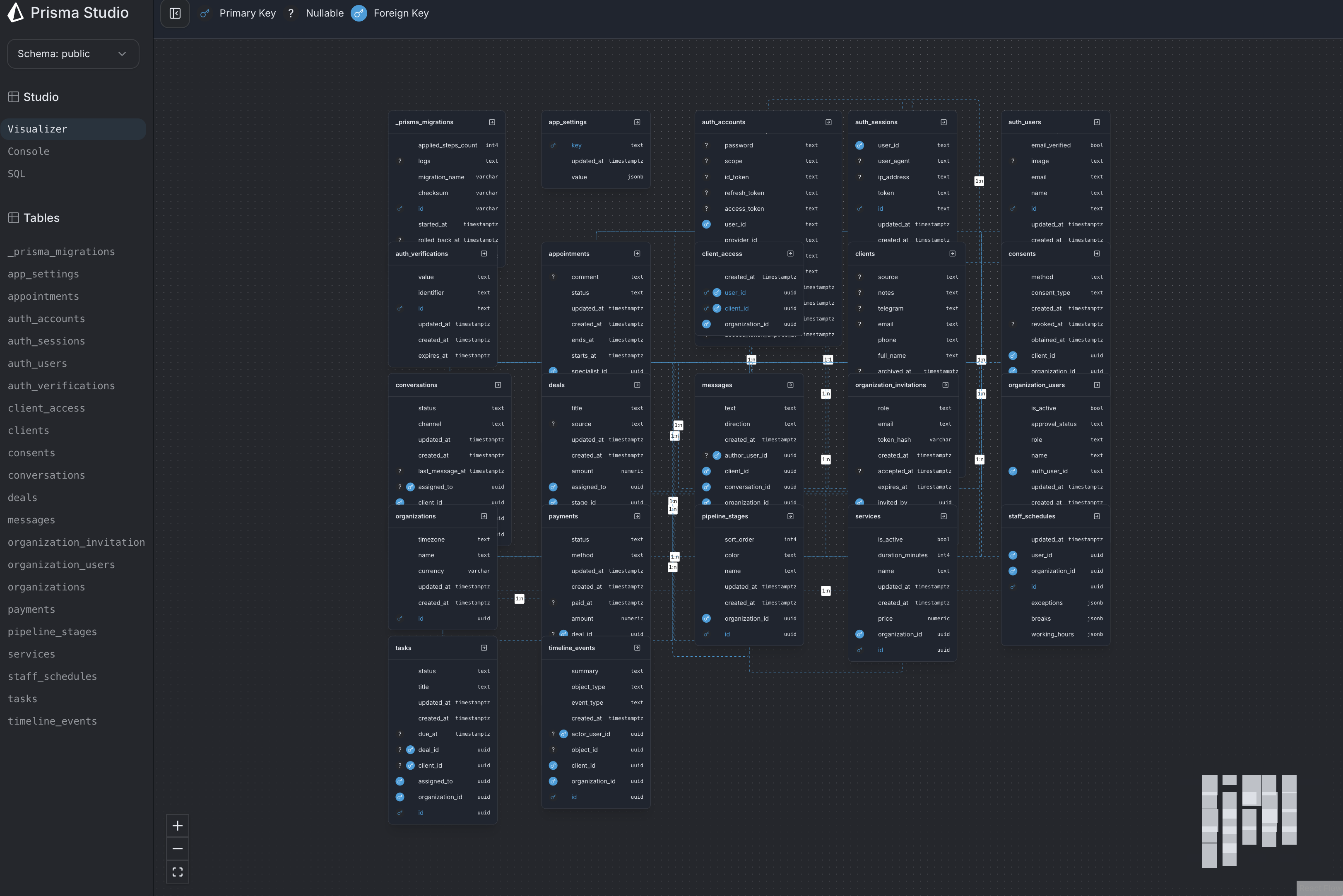The image size is (1343, 896).
Task: Open appointments table via its header icon
Action: 637,254
